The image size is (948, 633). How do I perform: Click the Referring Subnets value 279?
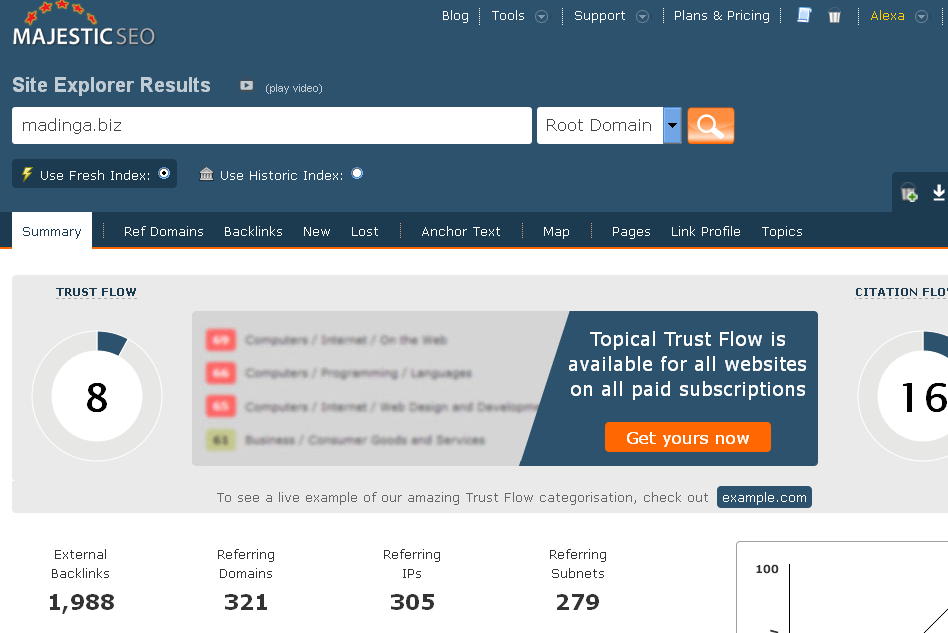577,602
